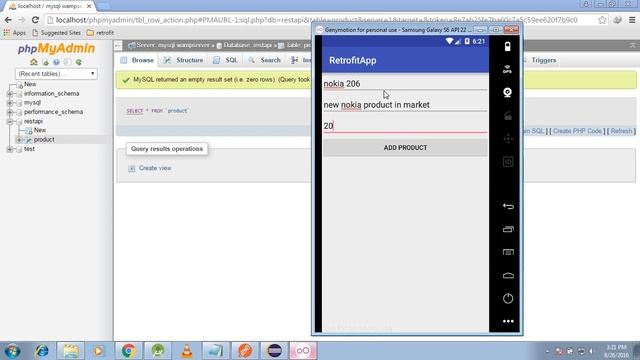Open Genymotion more options dots
This screenshot has width=640, height=360.
pyautogui.click(x=508, y=321)
